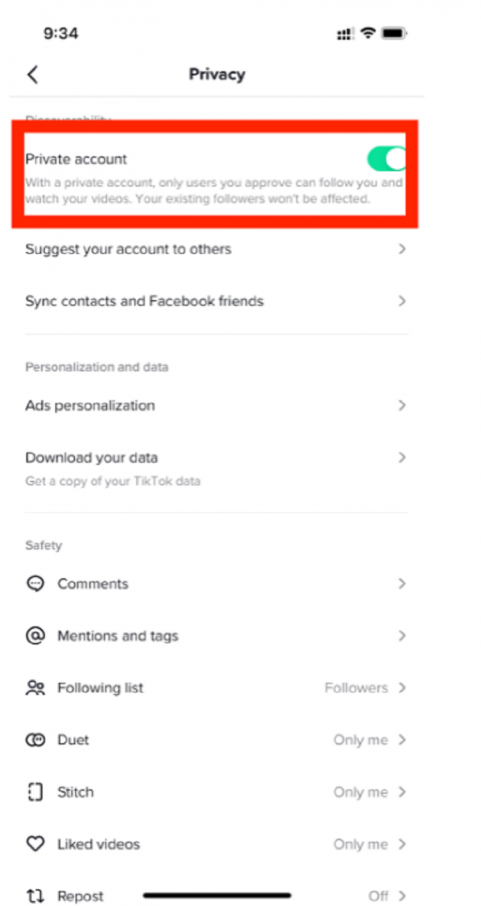Open Sync contacts and Facebook friends chevron
481x906 pixels.
pyautogui.click(x=402, y=301)
